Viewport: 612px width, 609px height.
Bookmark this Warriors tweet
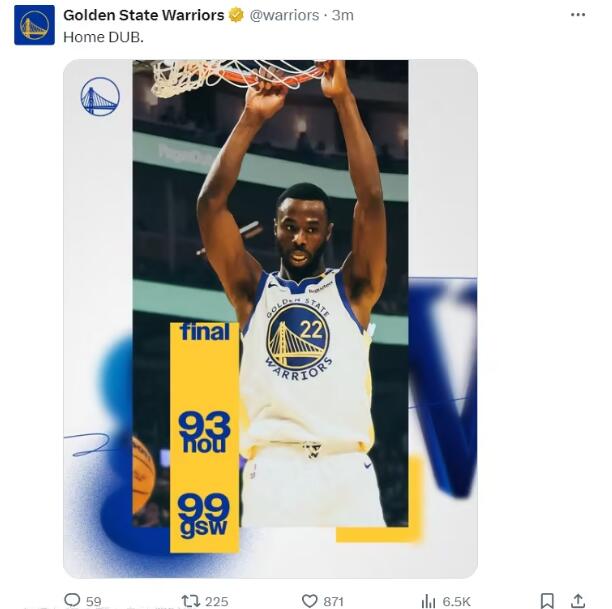tap(547, 600)
